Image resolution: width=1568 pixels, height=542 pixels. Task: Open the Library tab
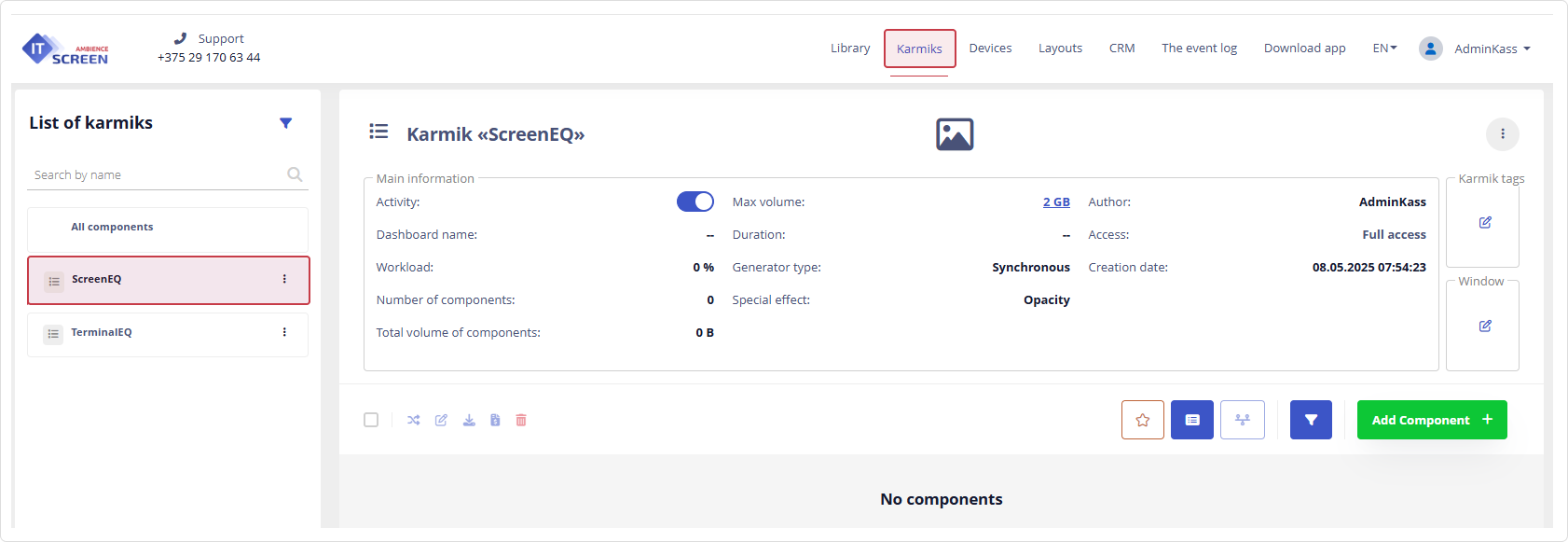pyautogui.click(x=850, y=49)
